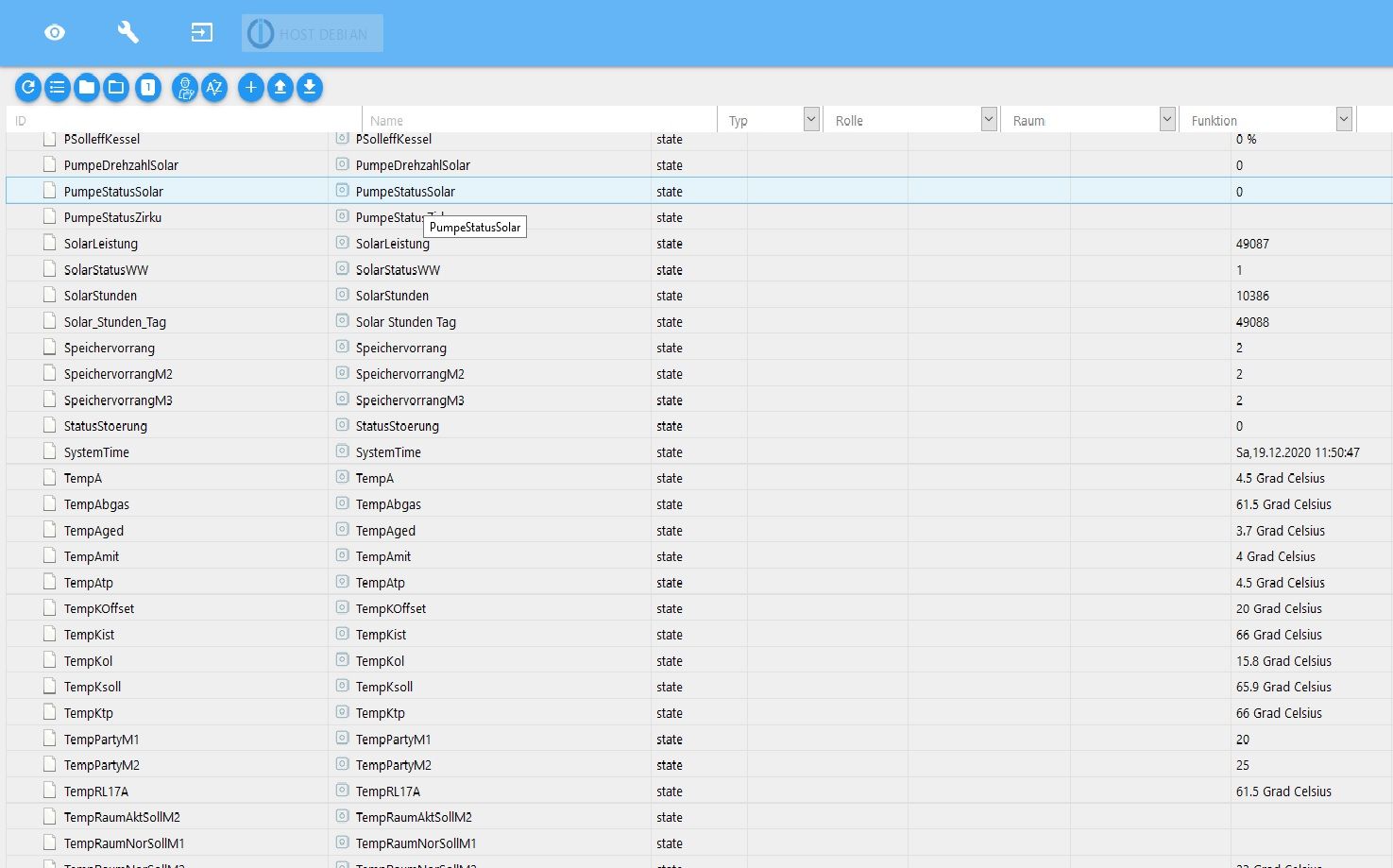Click the file icon beside PSolleffKessel ID
This screenshot has height=868, width=1393.
point(49,139)
